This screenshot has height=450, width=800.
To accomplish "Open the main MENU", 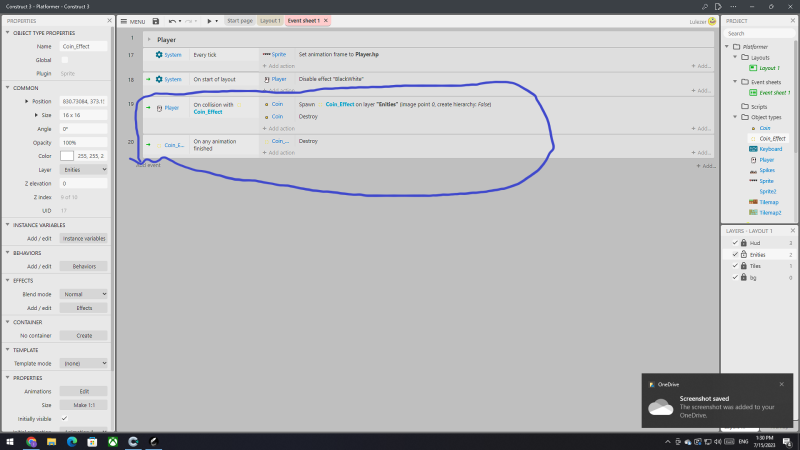I will point(131,20).
